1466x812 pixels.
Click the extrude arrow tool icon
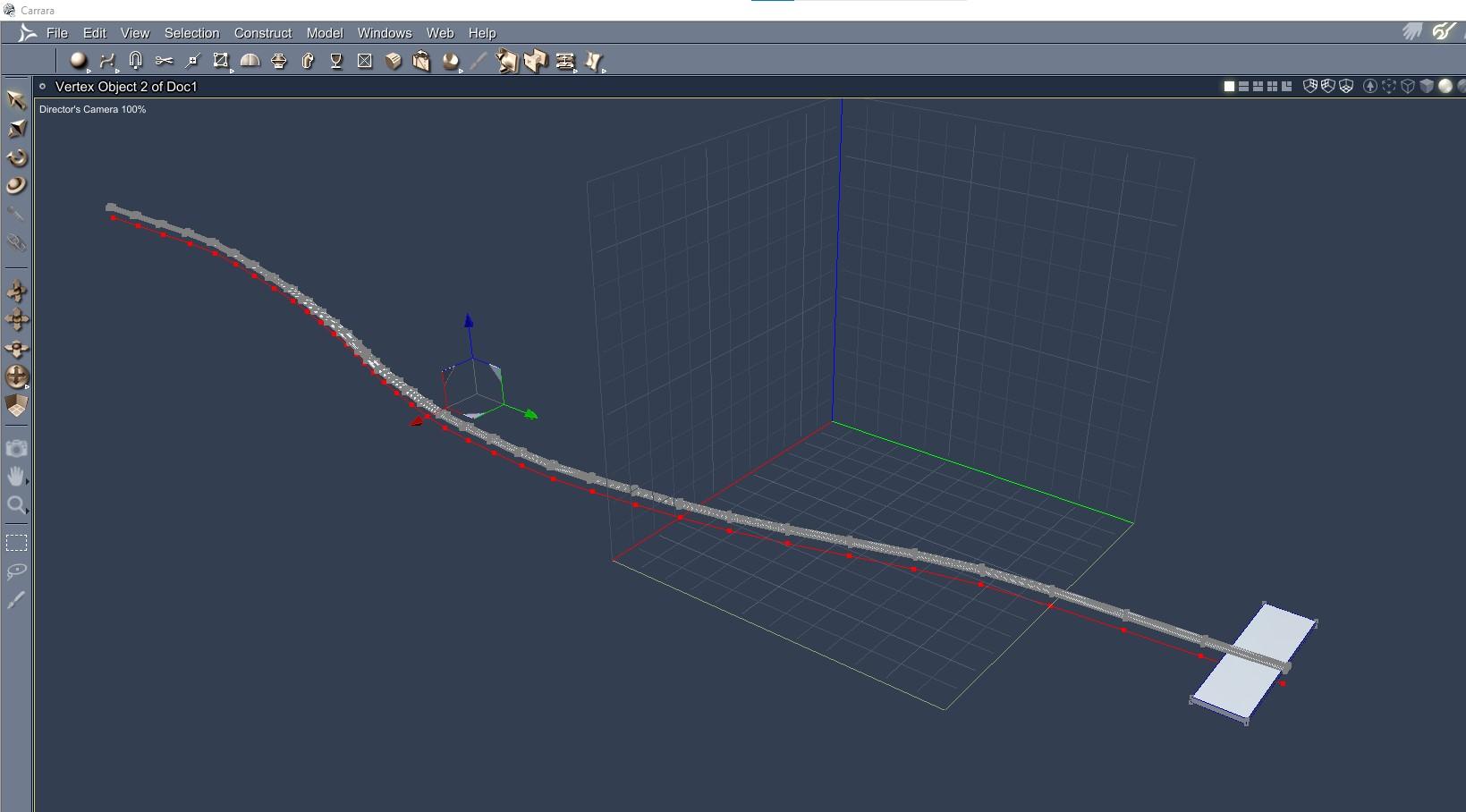(308, 60)
